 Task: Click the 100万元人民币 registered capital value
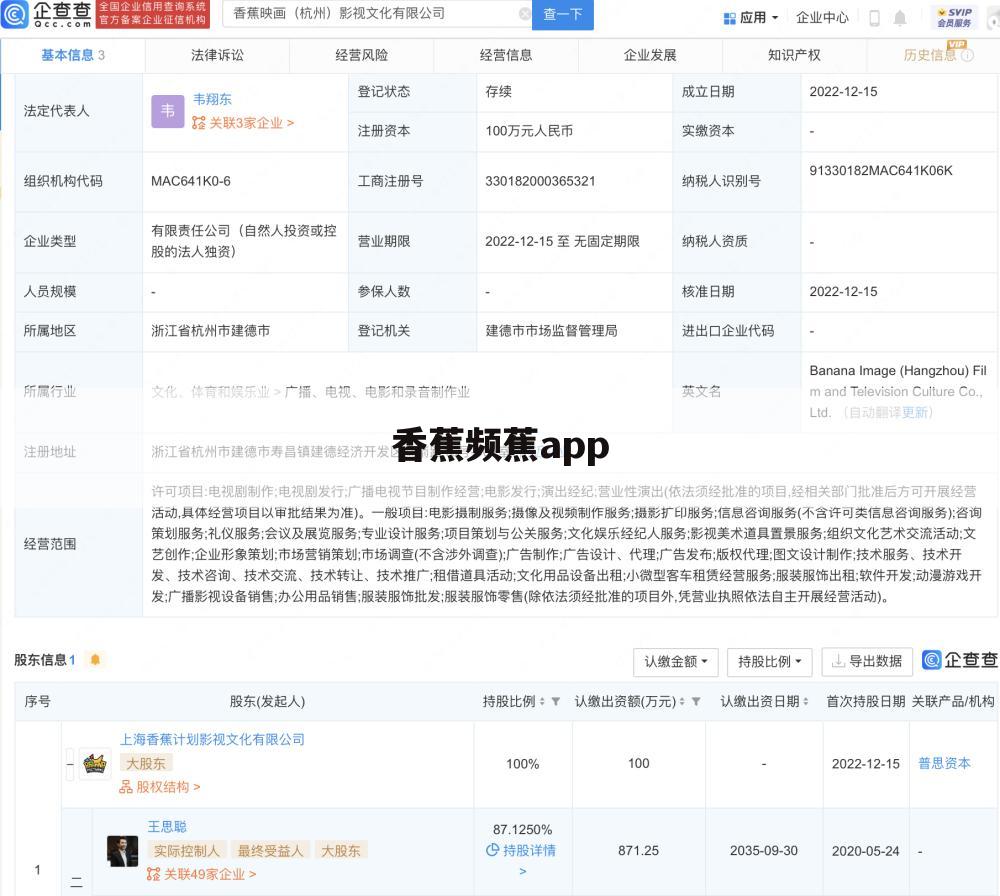point(529,131)
